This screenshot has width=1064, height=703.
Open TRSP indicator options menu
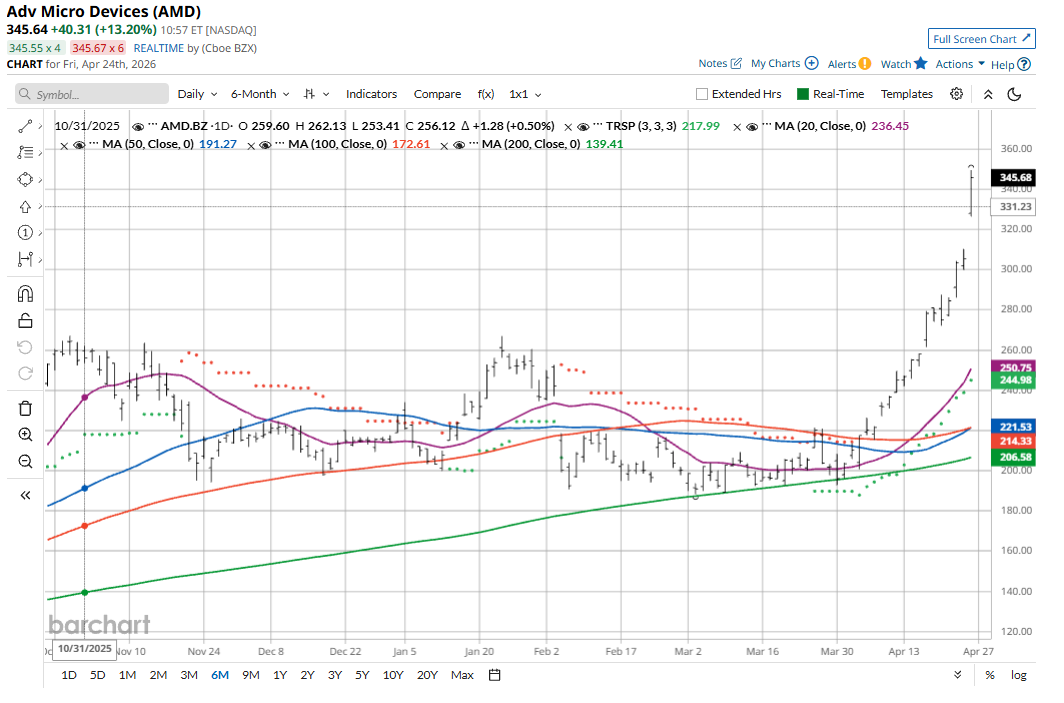[598, 126]
